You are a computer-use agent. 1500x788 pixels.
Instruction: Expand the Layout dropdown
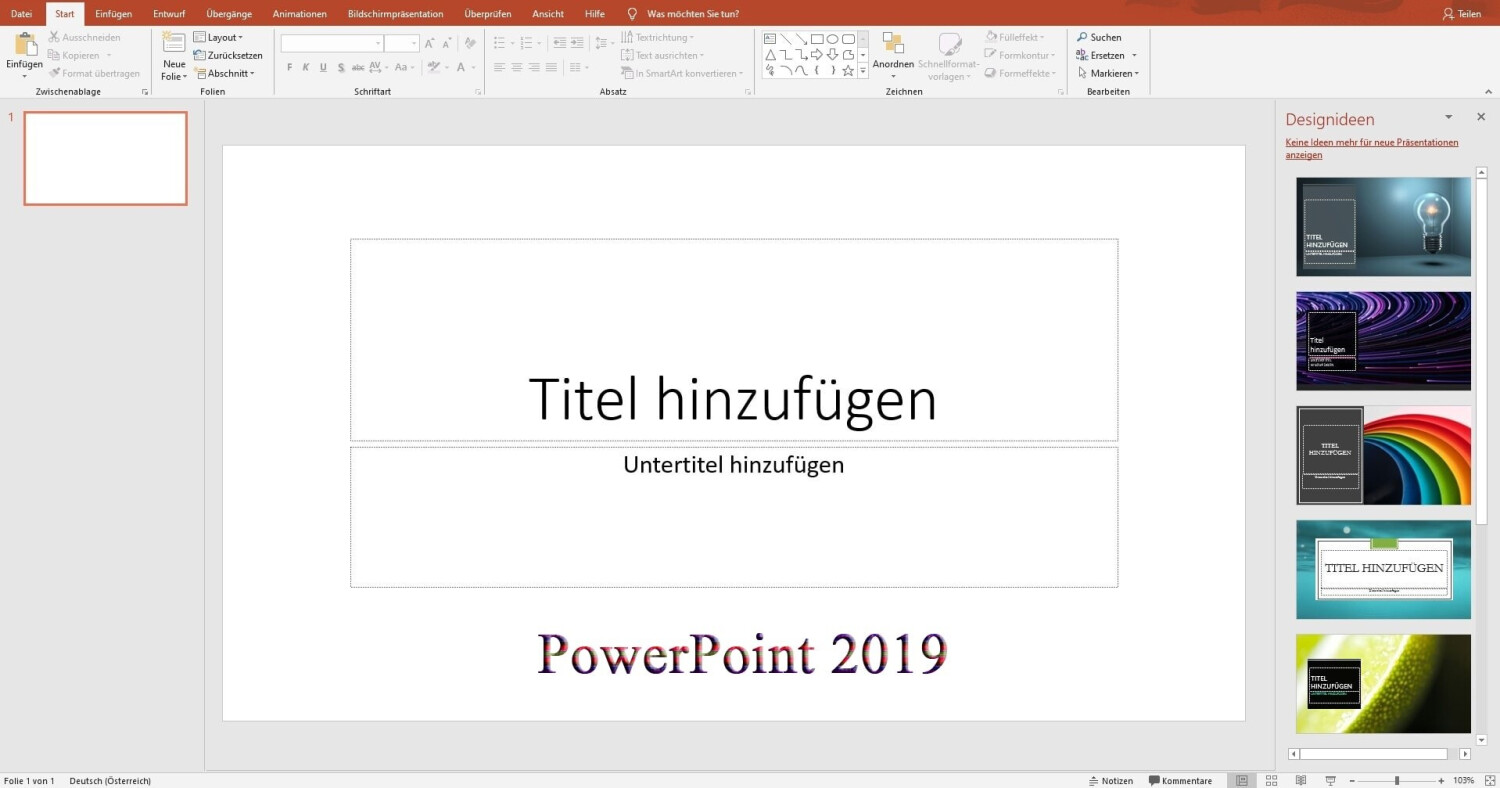pos(225,38)
